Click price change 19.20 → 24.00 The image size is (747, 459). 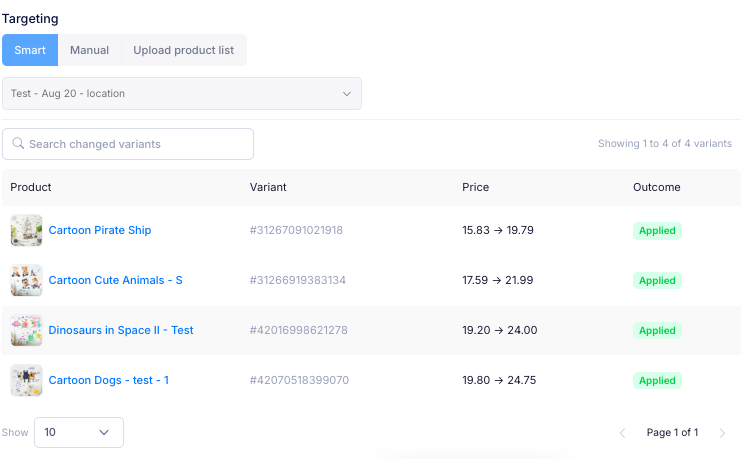tap(500, 330)
